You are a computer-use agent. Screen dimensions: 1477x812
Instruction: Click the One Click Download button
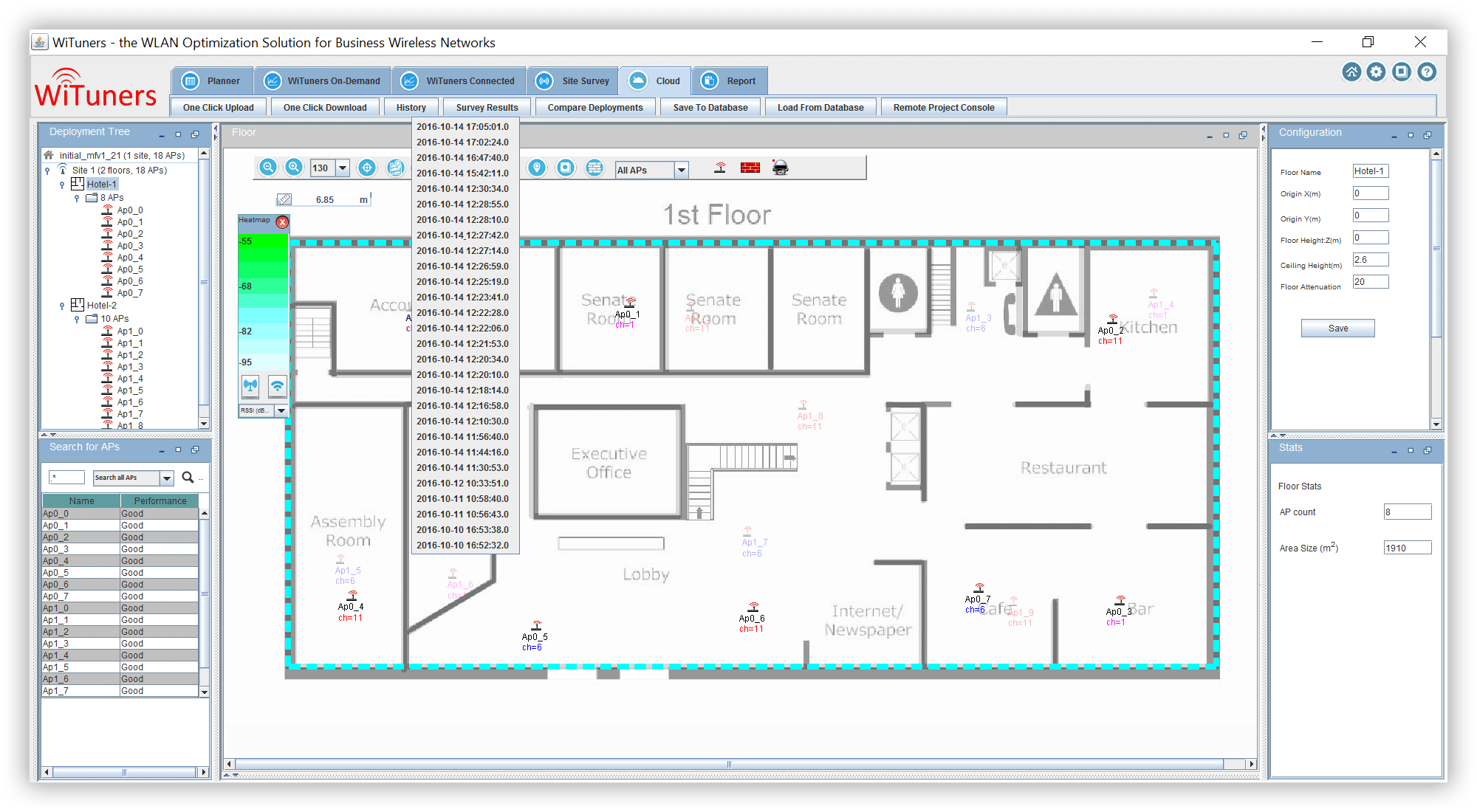tap(325, 108)
